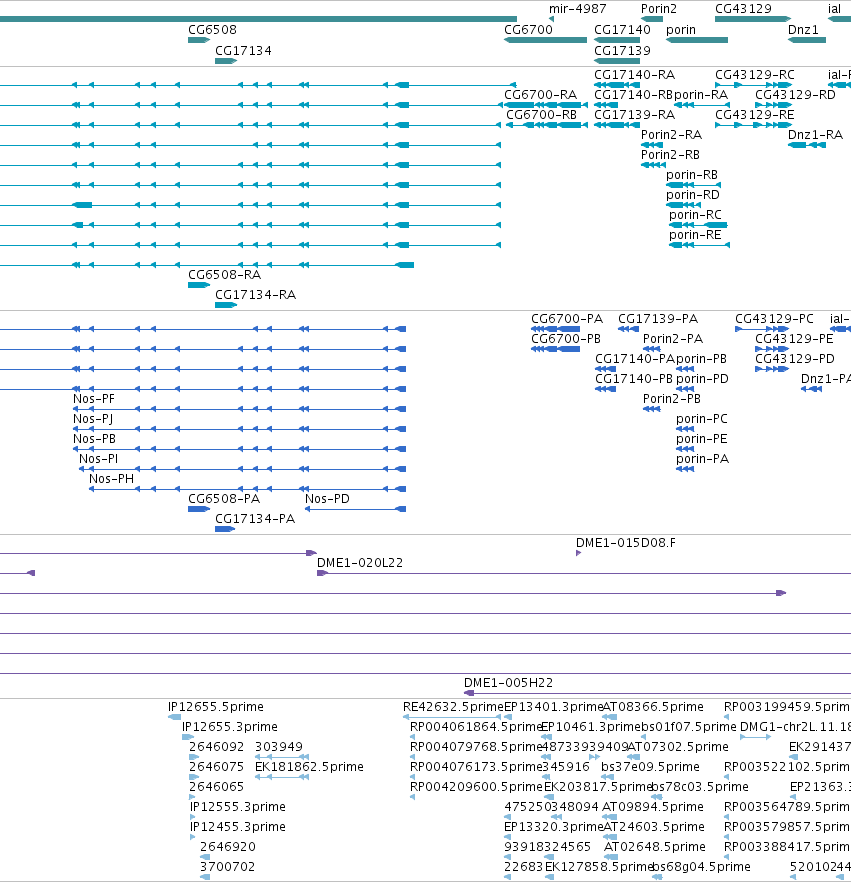Select the CG17139-RA transcript
Screen dimensions: 851x882
617,125
